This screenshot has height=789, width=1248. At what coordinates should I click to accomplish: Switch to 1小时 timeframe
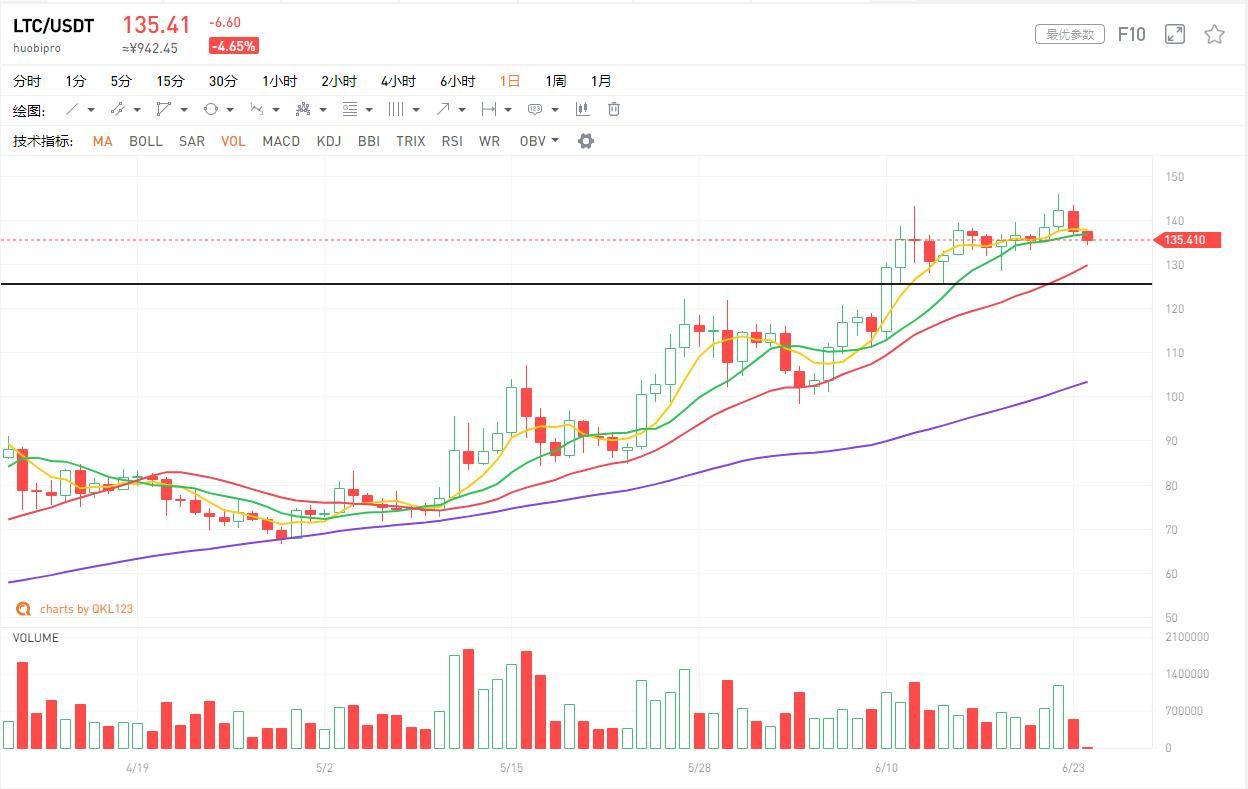point(280,81)
